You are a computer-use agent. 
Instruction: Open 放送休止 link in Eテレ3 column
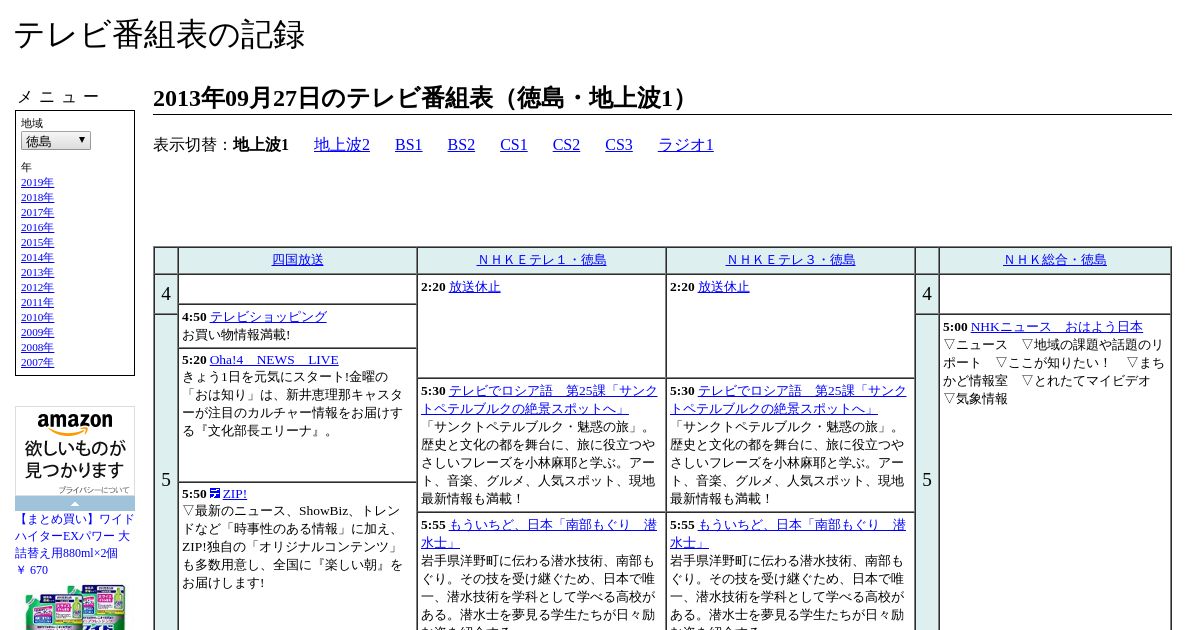(724, 287)
